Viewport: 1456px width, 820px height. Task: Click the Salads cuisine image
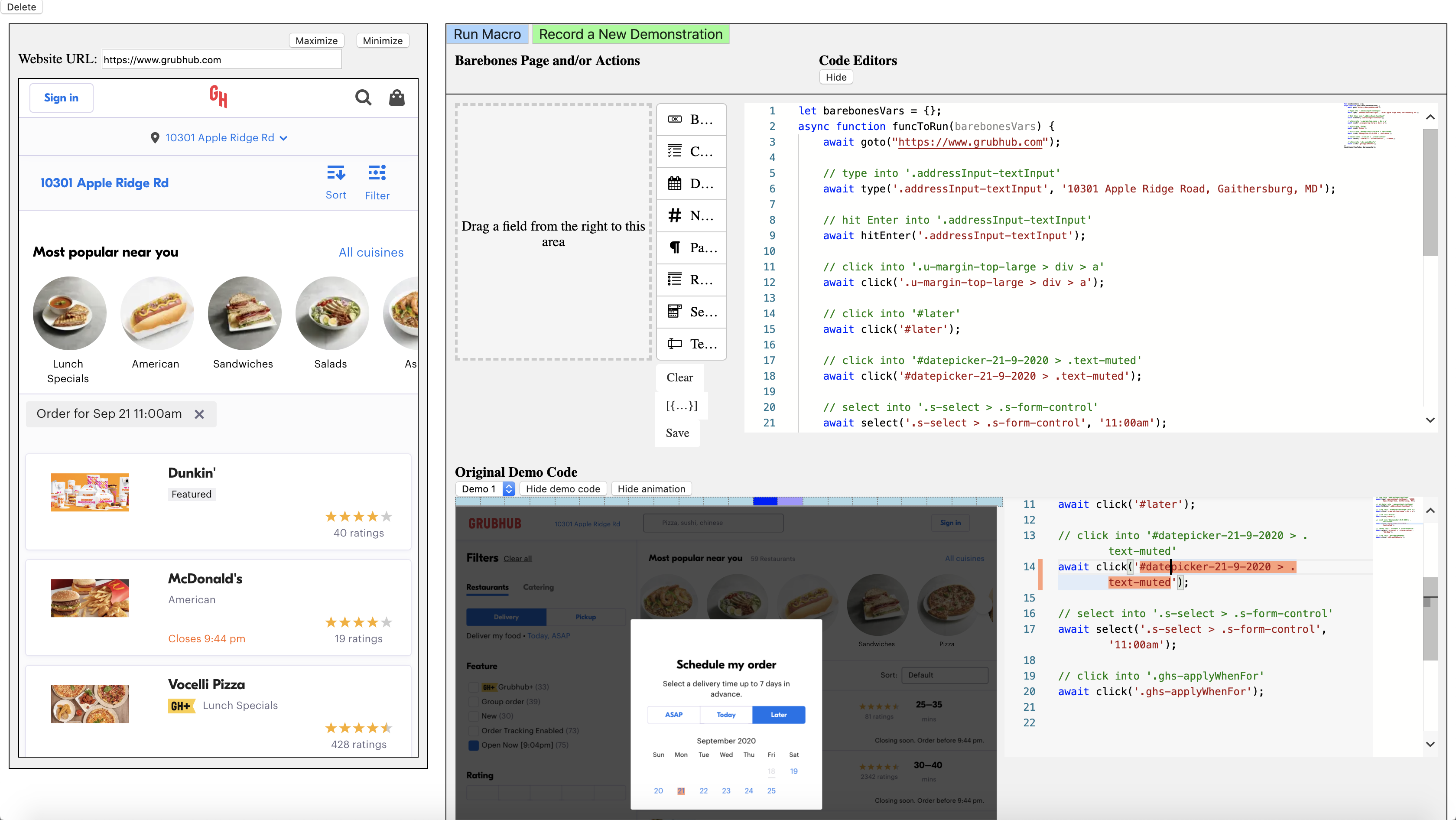tap(332, 313)
